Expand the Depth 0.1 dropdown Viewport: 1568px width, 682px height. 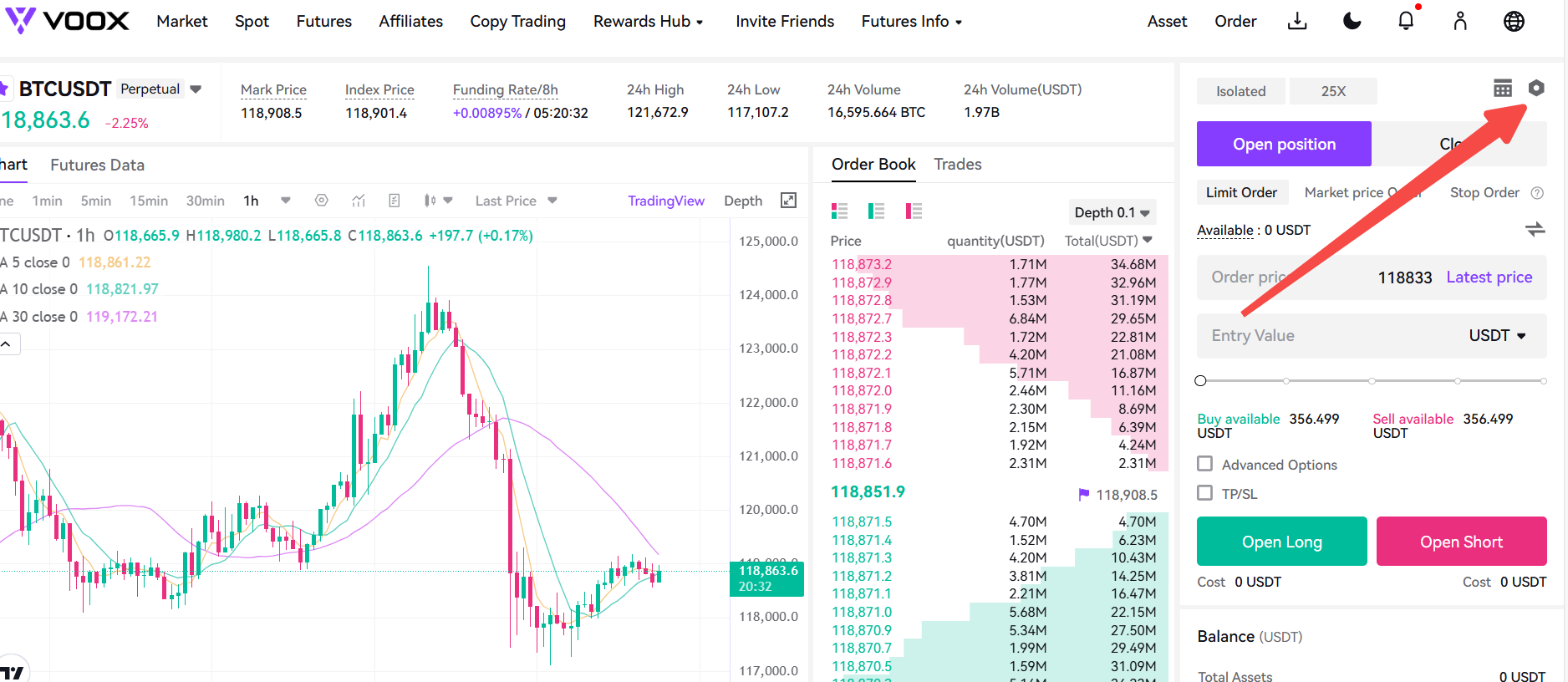(1112, 212)
